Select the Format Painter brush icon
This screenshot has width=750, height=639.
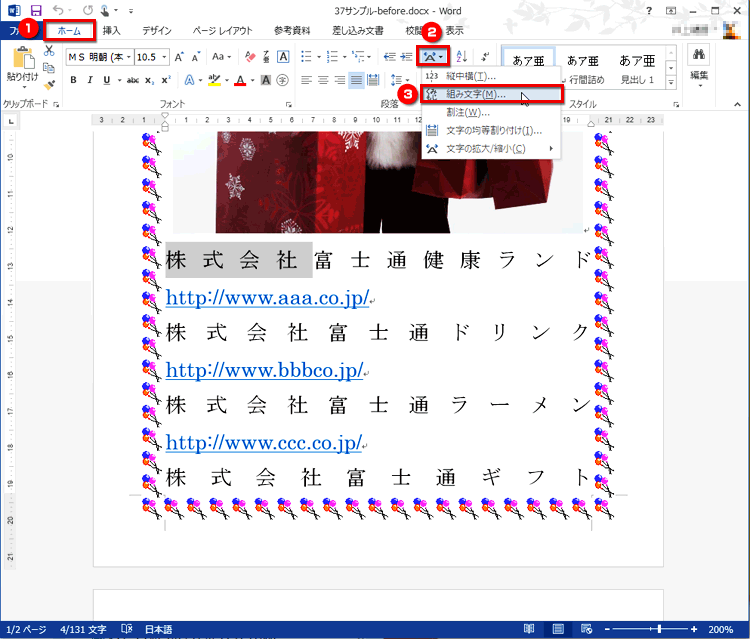tap(49, 85)
